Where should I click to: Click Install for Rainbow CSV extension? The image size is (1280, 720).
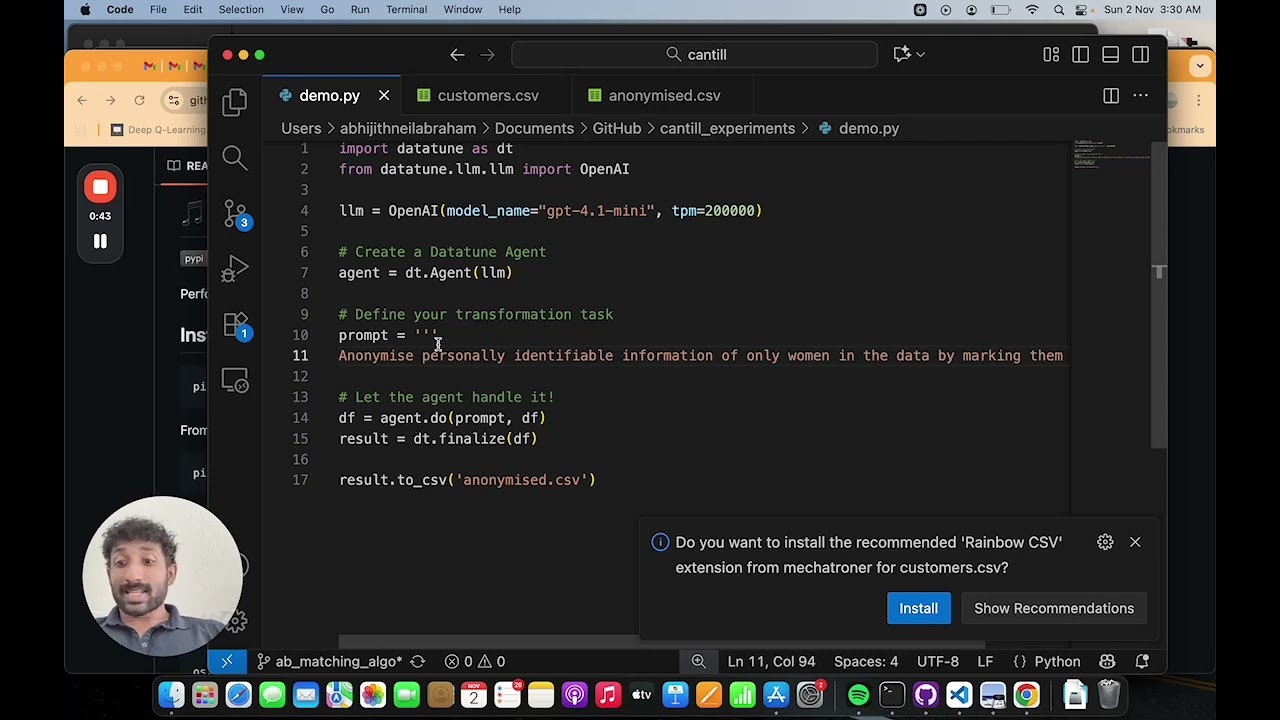pyautogui.click(x=917, y=608)
